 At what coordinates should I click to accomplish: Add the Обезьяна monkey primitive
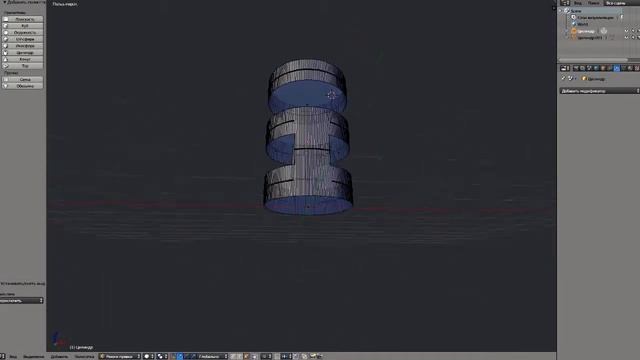[22, 86]
